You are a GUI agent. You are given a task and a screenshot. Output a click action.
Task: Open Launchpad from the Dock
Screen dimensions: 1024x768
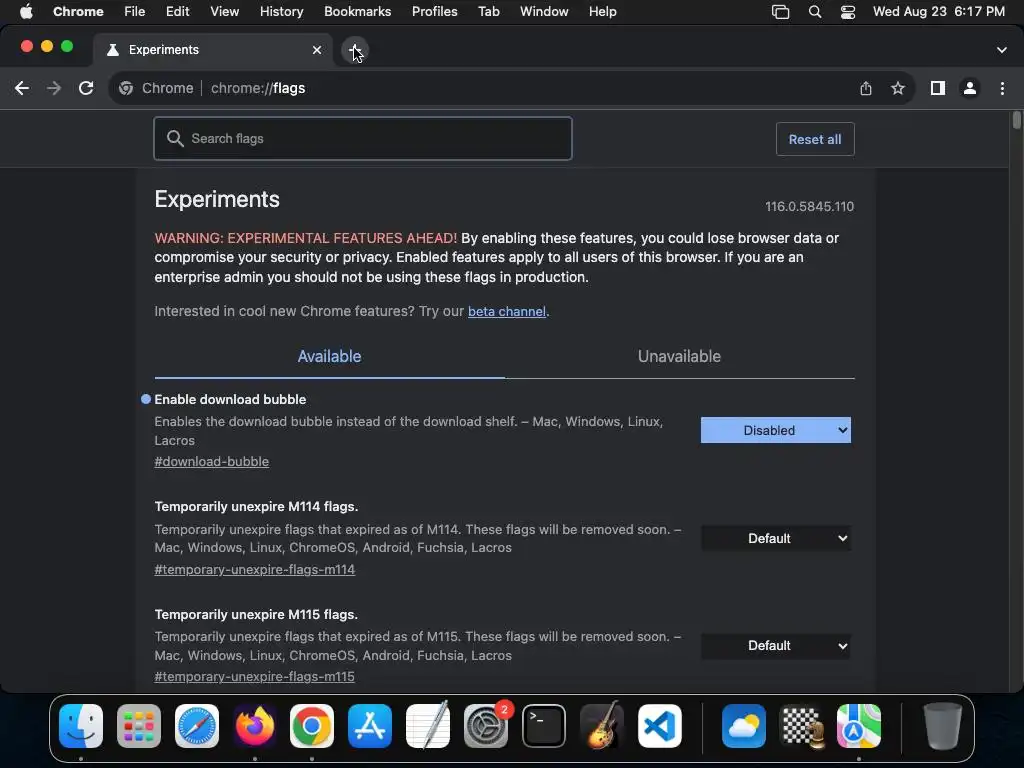coord(139,726)
